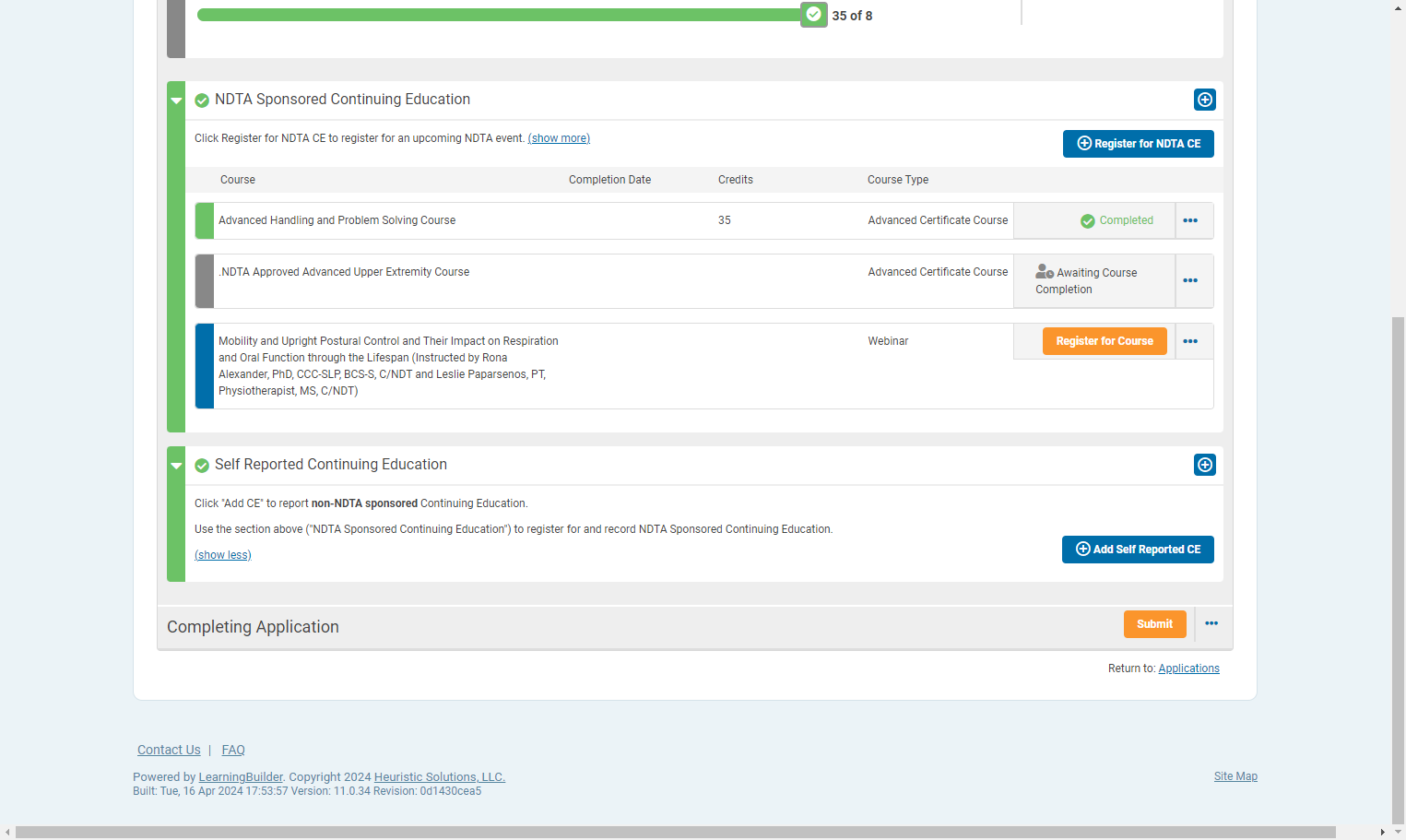Click the Webinar course type cell
This screenshot has width=1406, height=840.
(888, 341)
